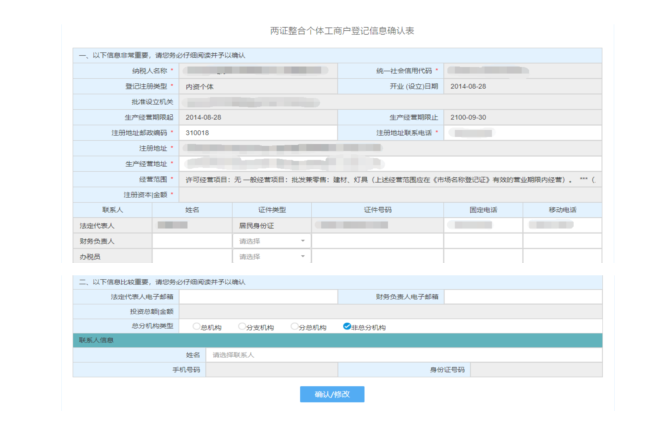Viewport: 658px width, 426px height.
Task: Click the 财务负责人 固定电话 field
Action: [484, 241]
